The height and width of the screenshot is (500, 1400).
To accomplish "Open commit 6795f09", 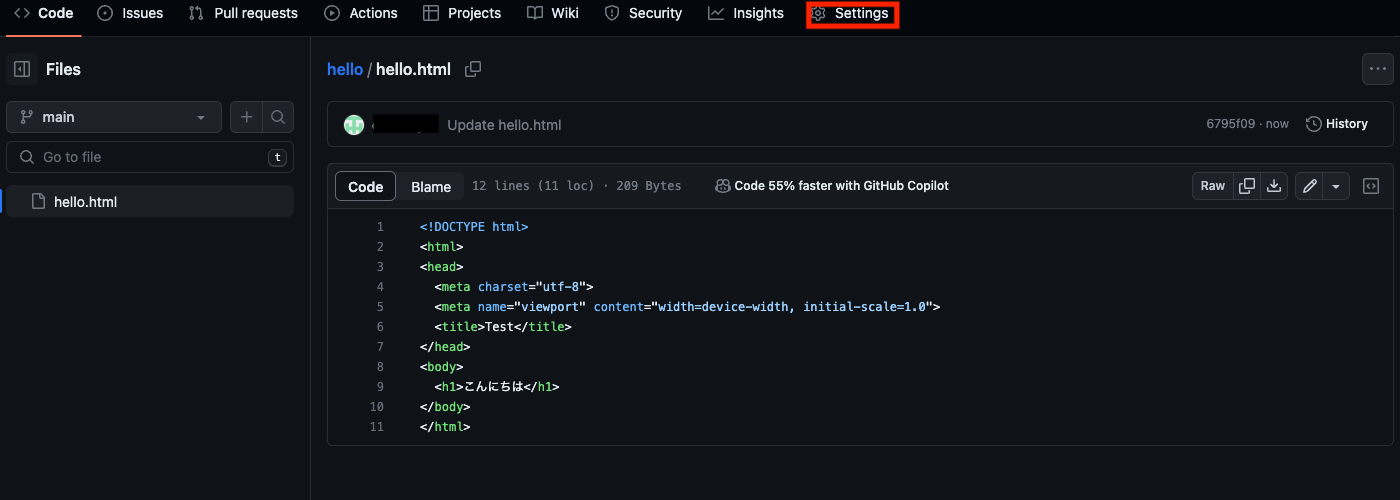I will [x=1232, y=124].
